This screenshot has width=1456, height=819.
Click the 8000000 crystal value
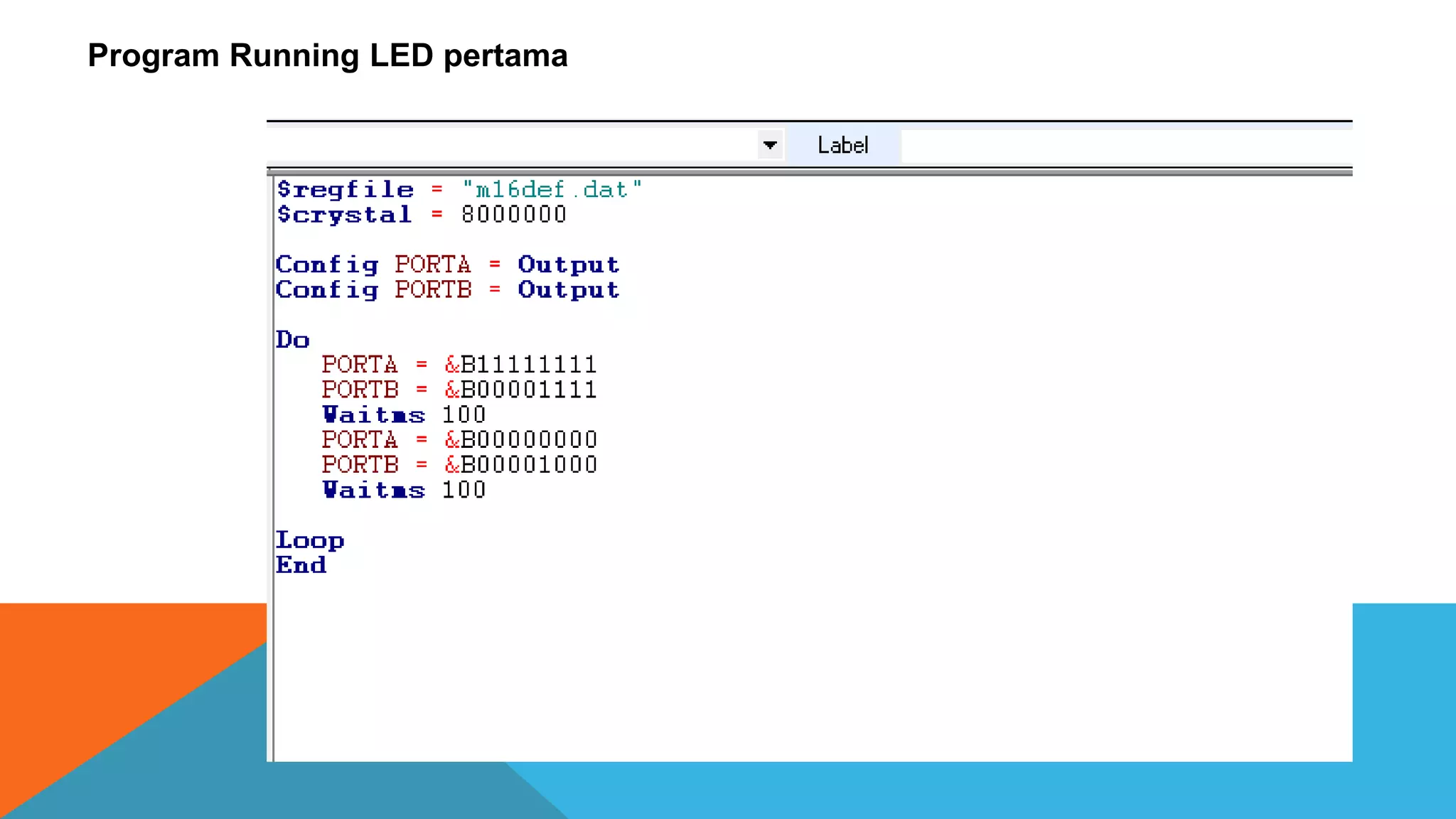point(514,215)
